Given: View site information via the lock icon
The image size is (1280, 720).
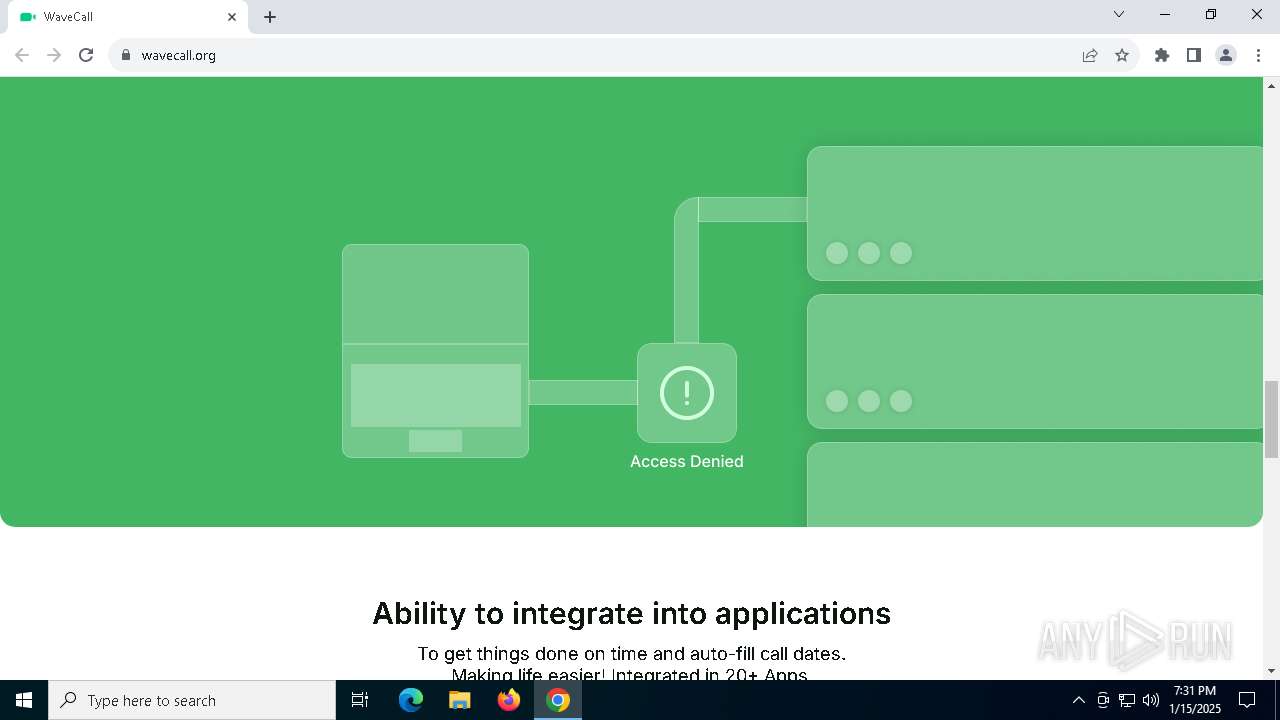Looking at the screenshot, I should pos(126,55).
